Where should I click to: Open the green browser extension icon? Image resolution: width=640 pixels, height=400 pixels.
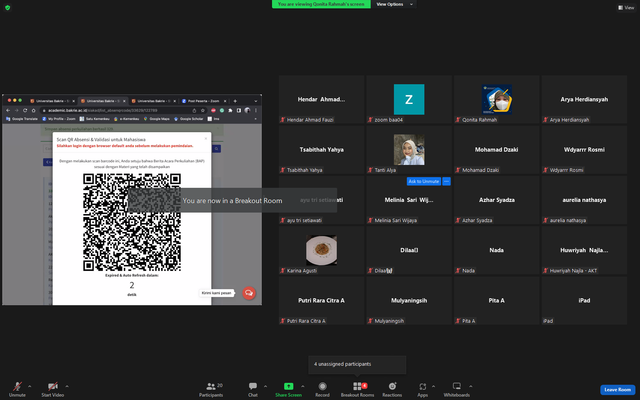point(222,110)
